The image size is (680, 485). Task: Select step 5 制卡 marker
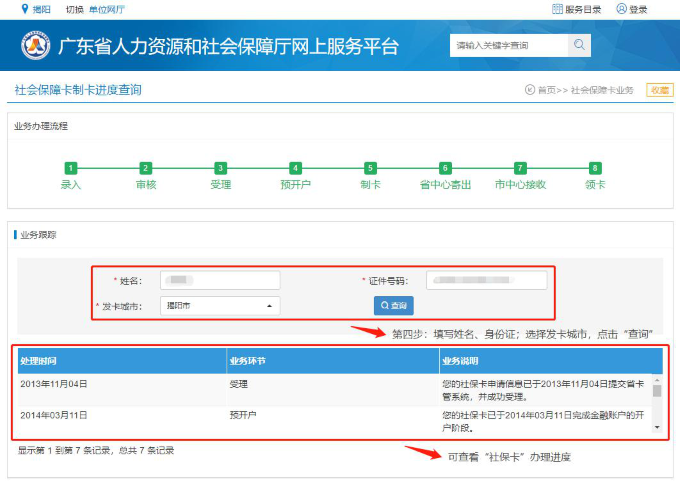click(370, 168)
